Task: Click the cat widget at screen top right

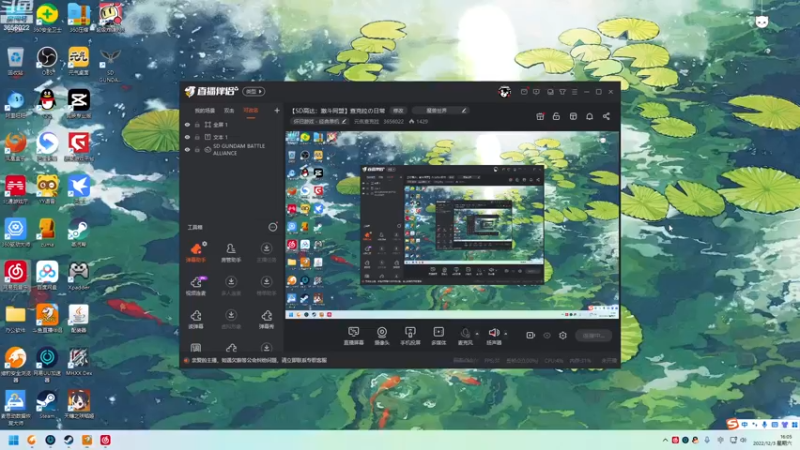Action: click(x=762, y=22)
